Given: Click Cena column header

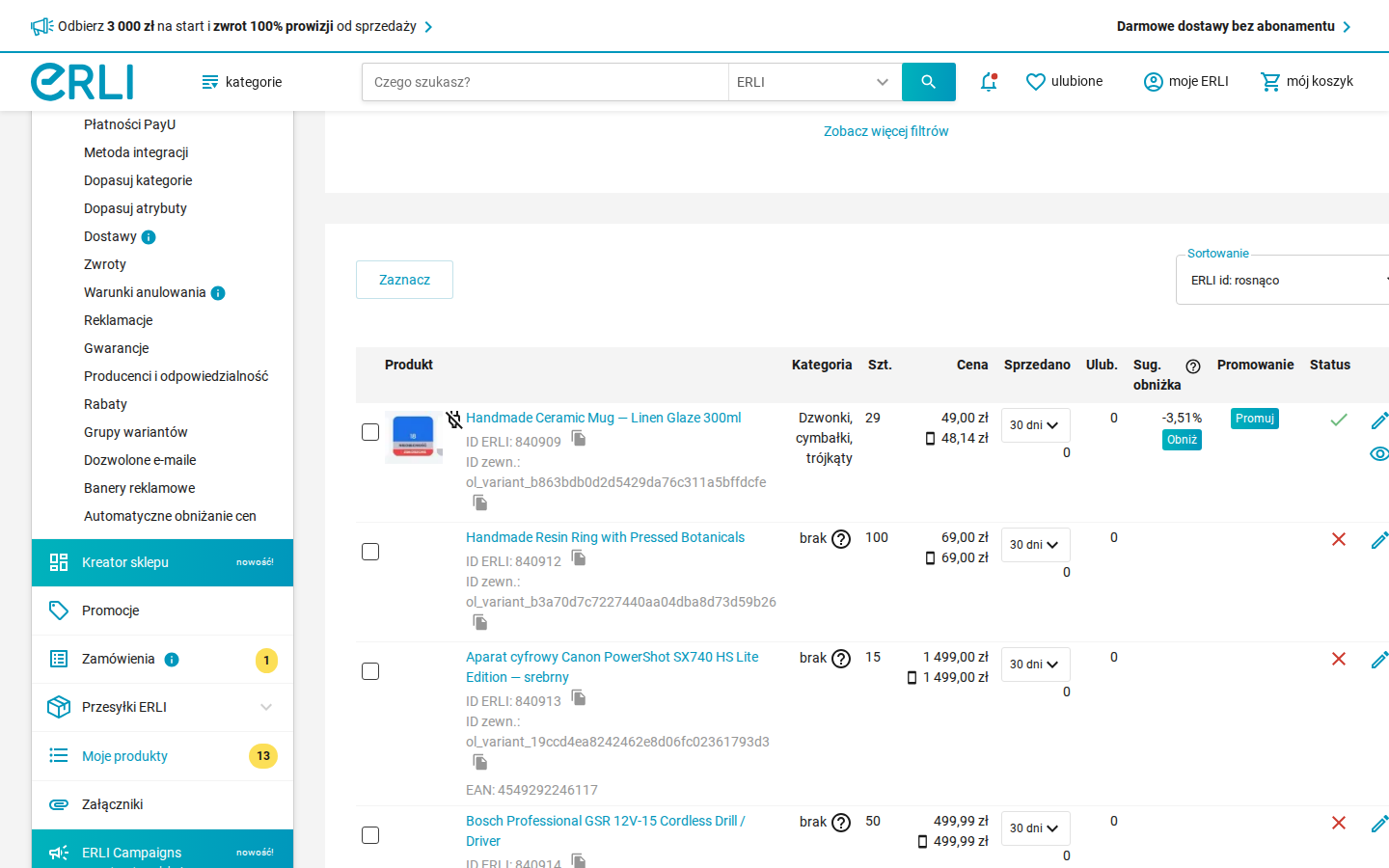Looking at the screenshot, I should tap(972, 365).
